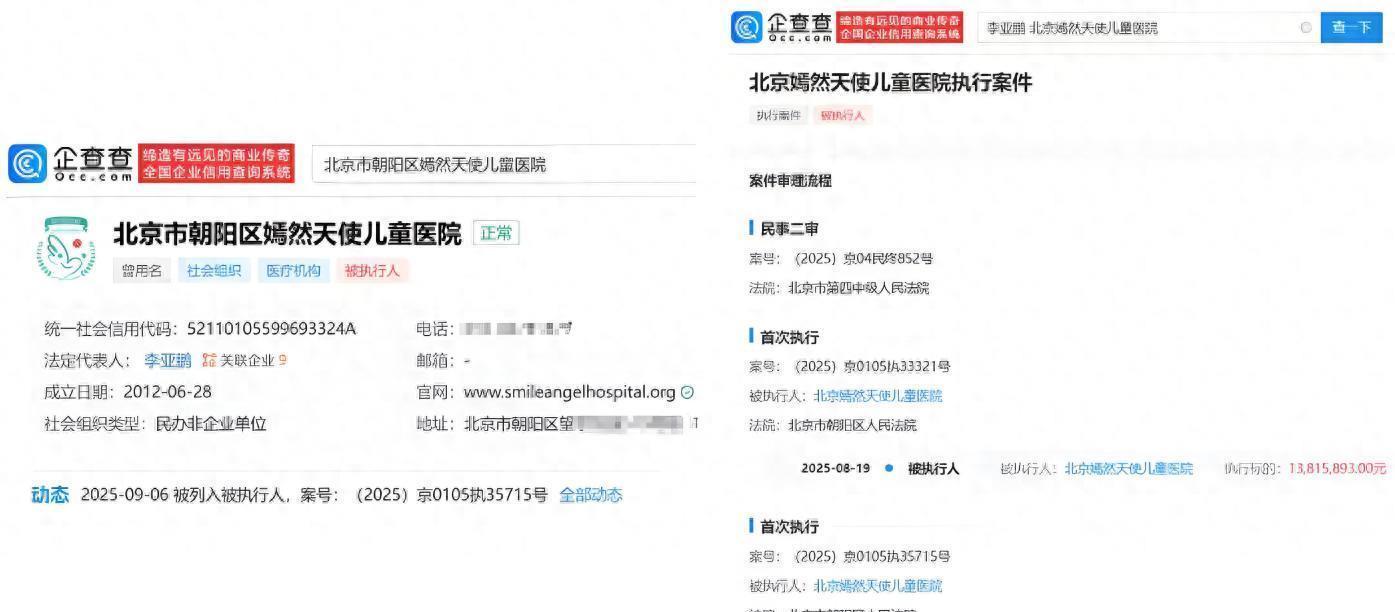Select the 医疗机构 tag
The width and height of the screenshot is (1395, 612).
(293, 271)
